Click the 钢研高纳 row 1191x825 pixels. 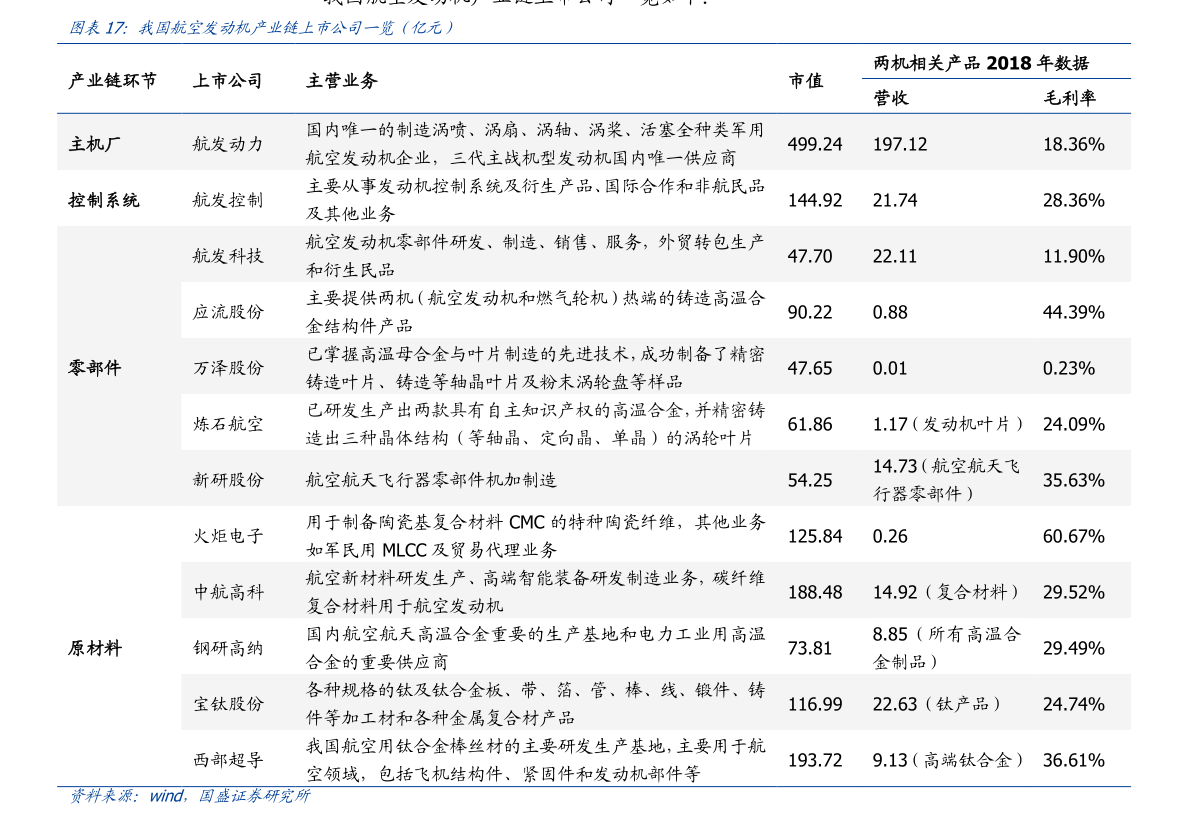pos(231,647)
